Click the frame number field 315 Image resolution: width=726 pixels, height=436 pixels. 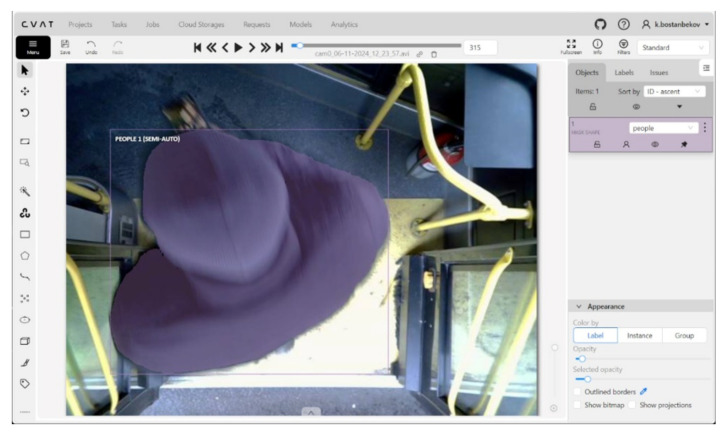[480, 48]
